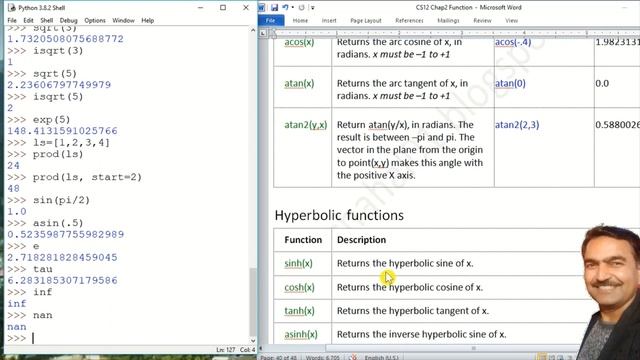The width and height of the screenshot is (640, 360).
Task: Click the Function column header
Action: click(303, 240)
